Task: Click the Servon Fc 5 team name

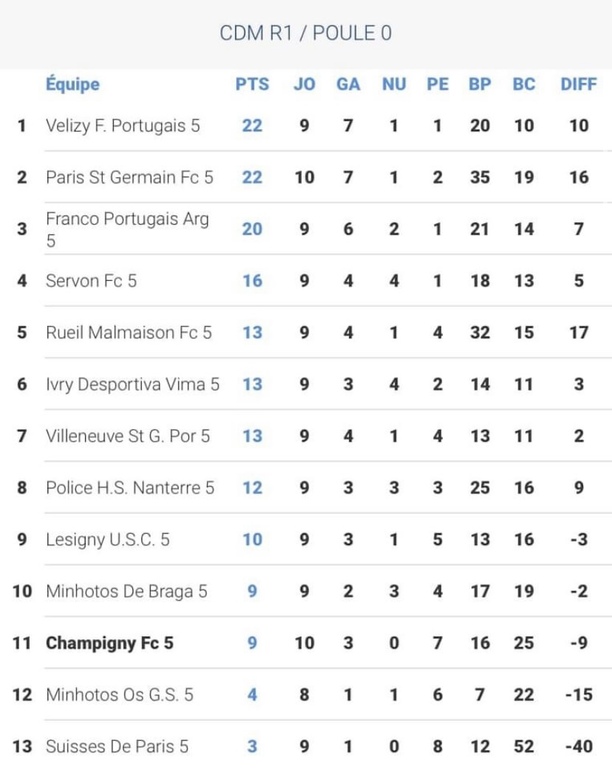Action: point(91,281)
